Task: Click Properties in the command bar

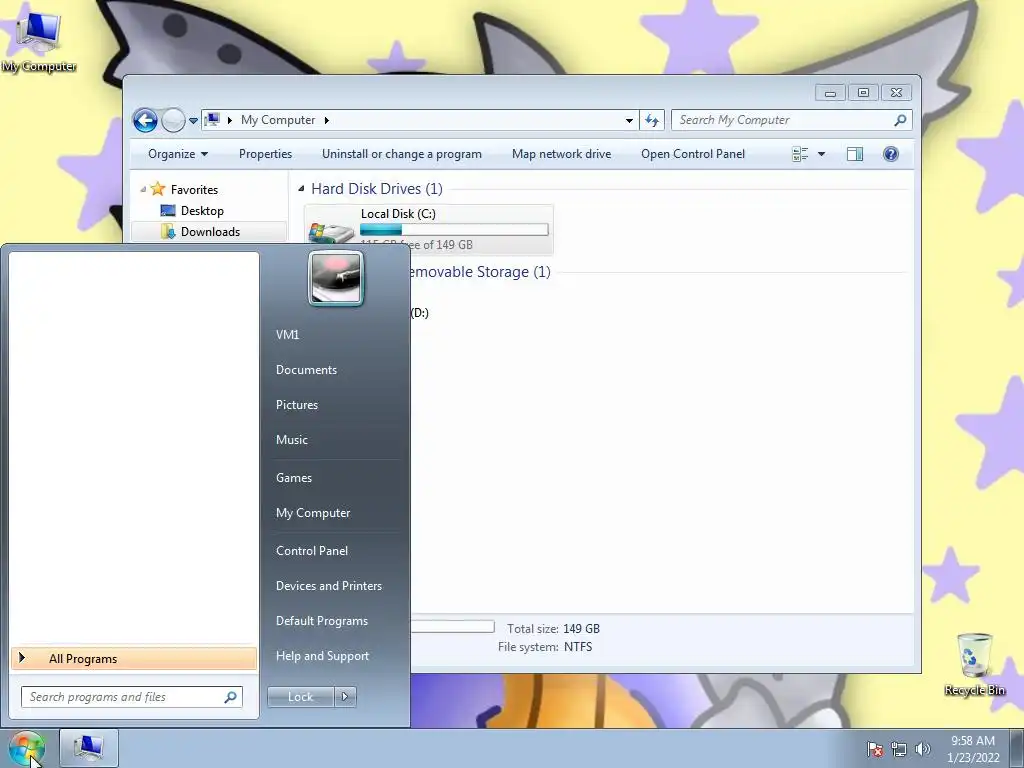Action: tap(265, 154)
